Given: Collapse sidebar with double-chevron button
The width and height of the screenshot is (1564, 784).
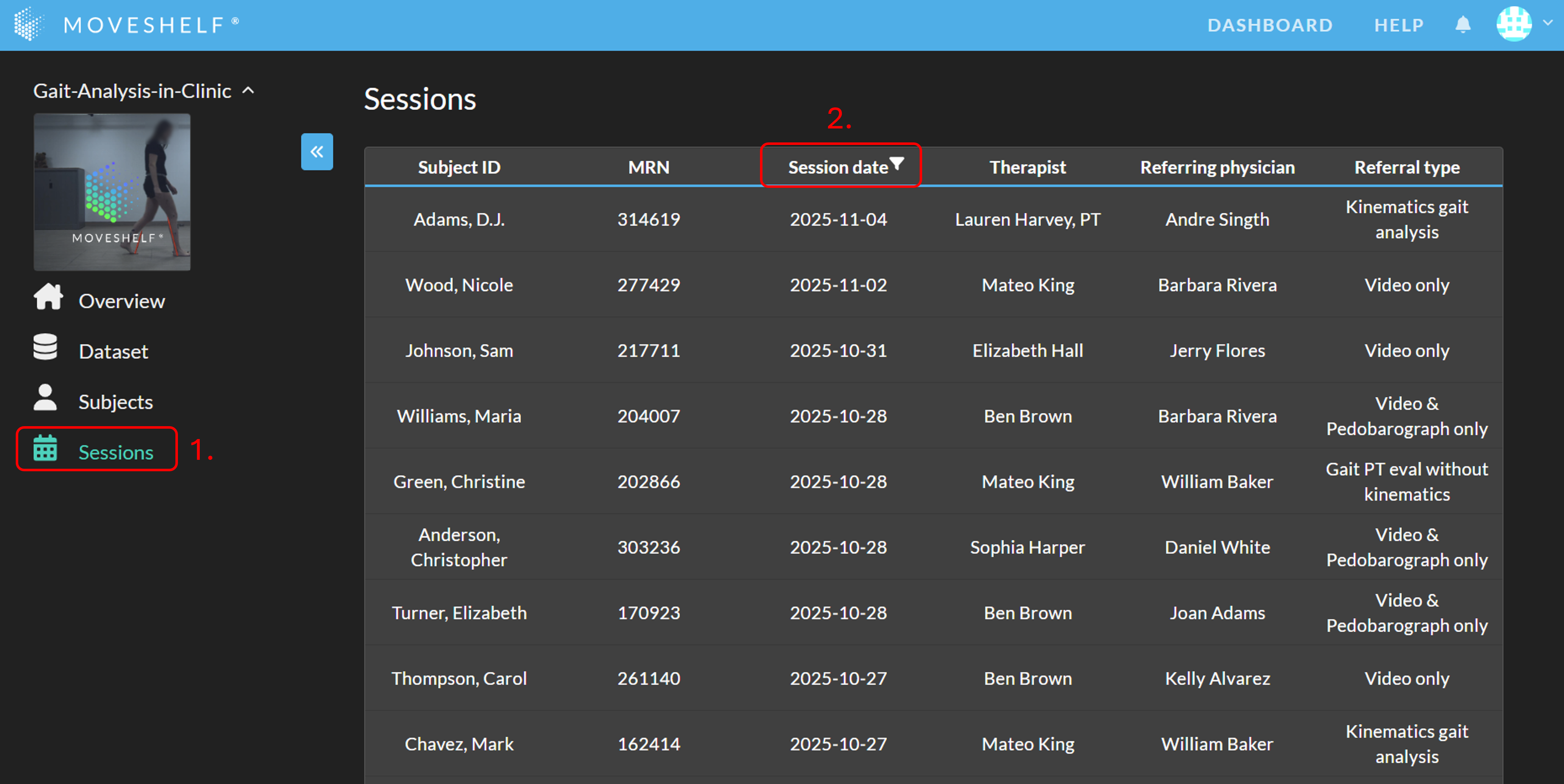Looking at the screenshot, I should 317,152.
